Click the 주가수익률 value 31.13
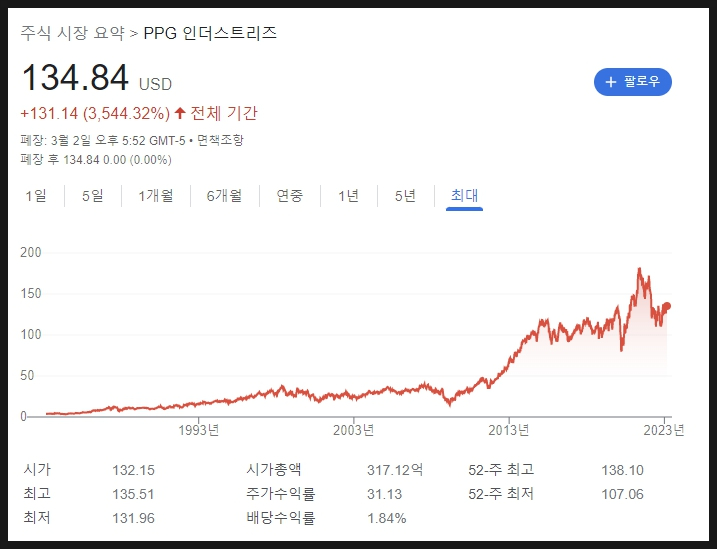 385,494
